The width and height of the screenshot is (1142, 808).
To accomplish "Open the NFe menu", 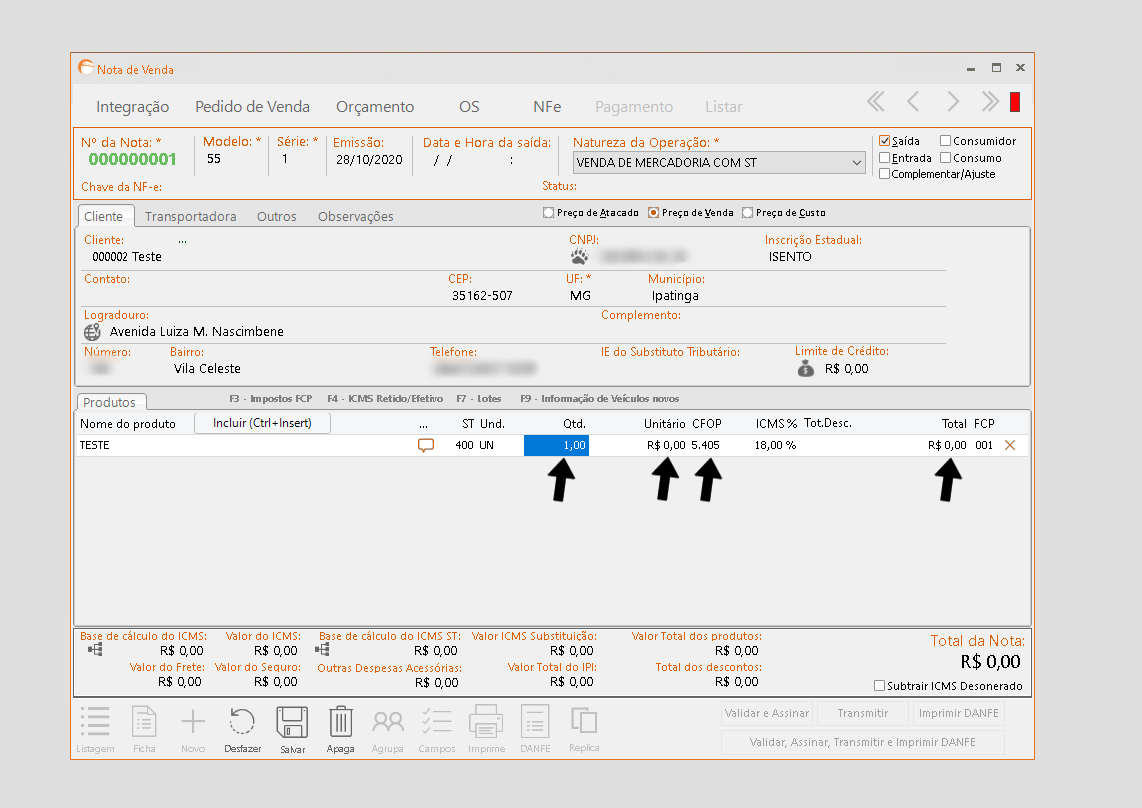I will point(547,106).
